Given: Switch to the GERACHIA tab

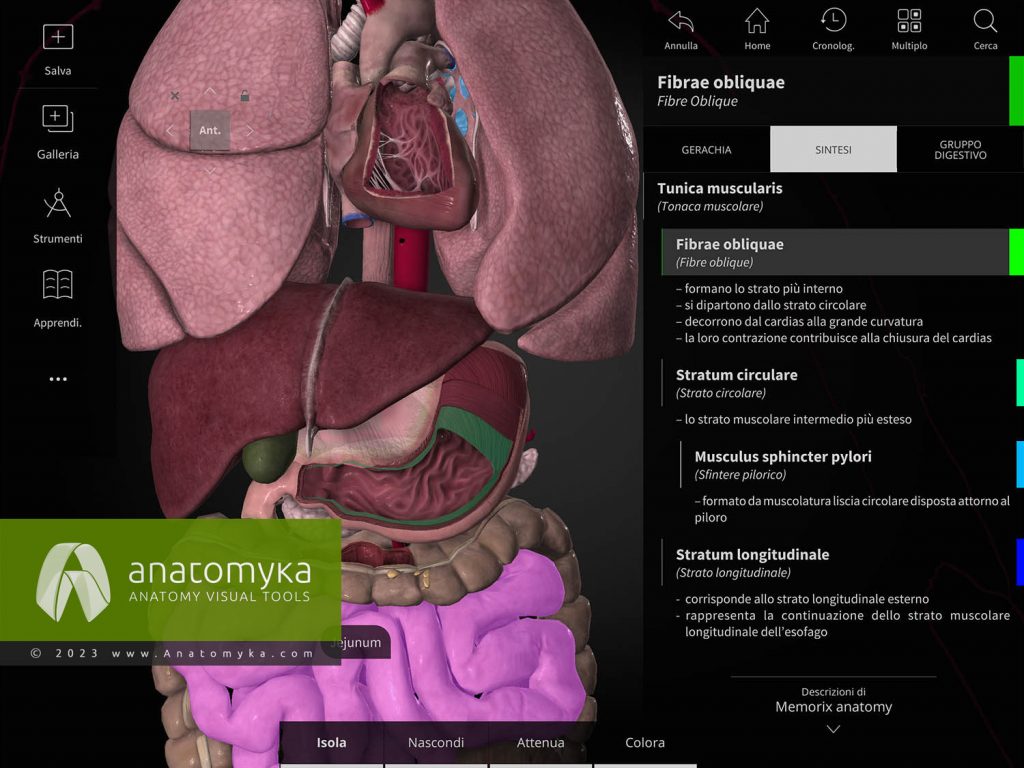Looking at the screenshot, I should pyautogui.click(x=706, y=149).
